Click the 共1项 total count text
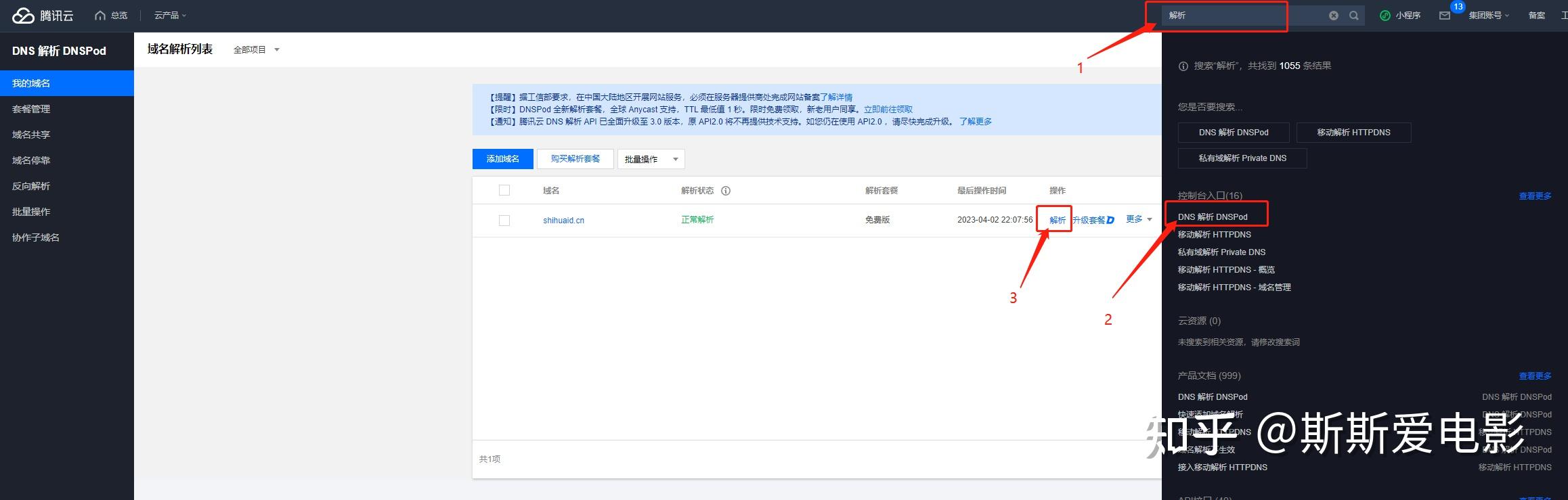The height and width of the screenshot is (500, 1568). [490, 459]
